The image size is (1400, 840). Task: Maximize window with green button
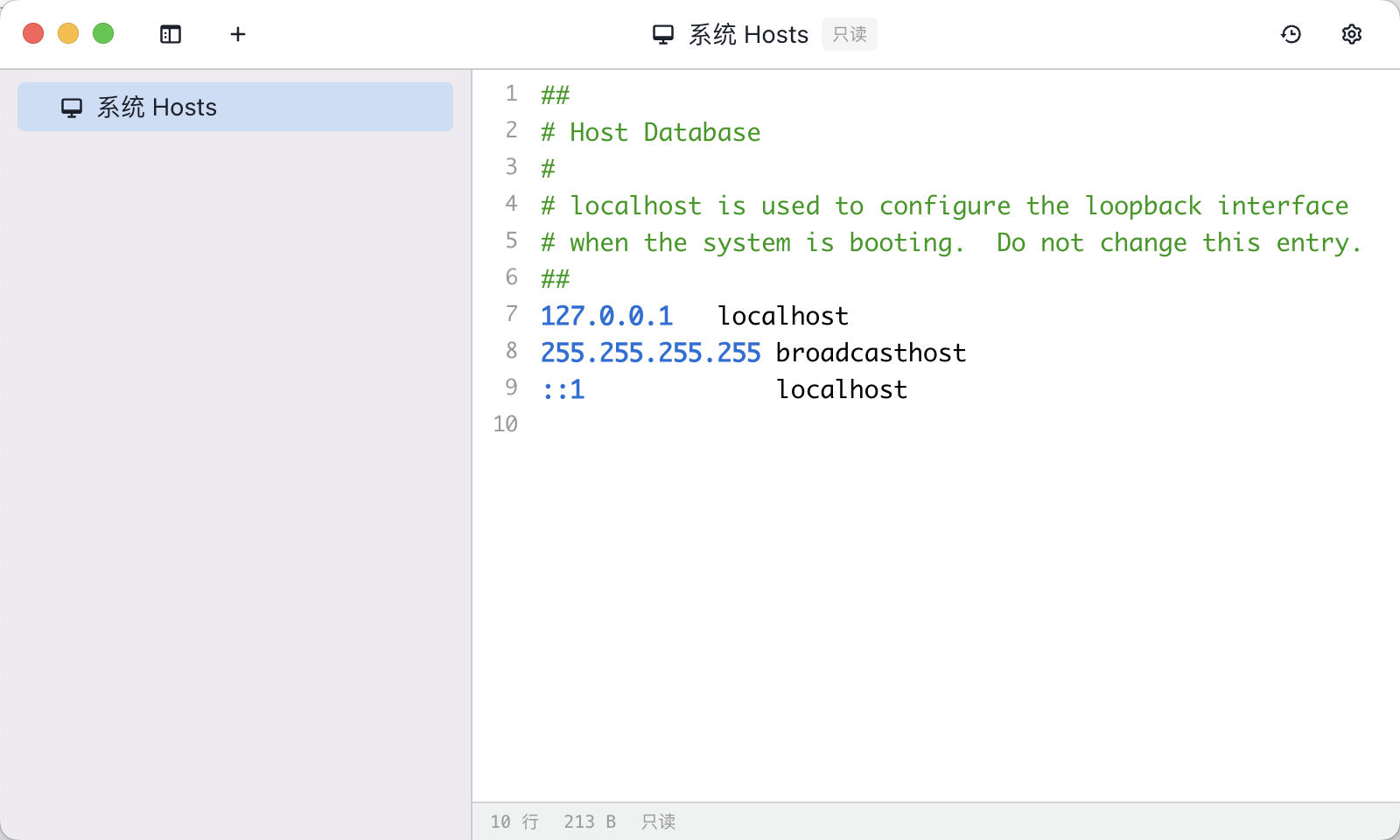click(x=103, y=33)
